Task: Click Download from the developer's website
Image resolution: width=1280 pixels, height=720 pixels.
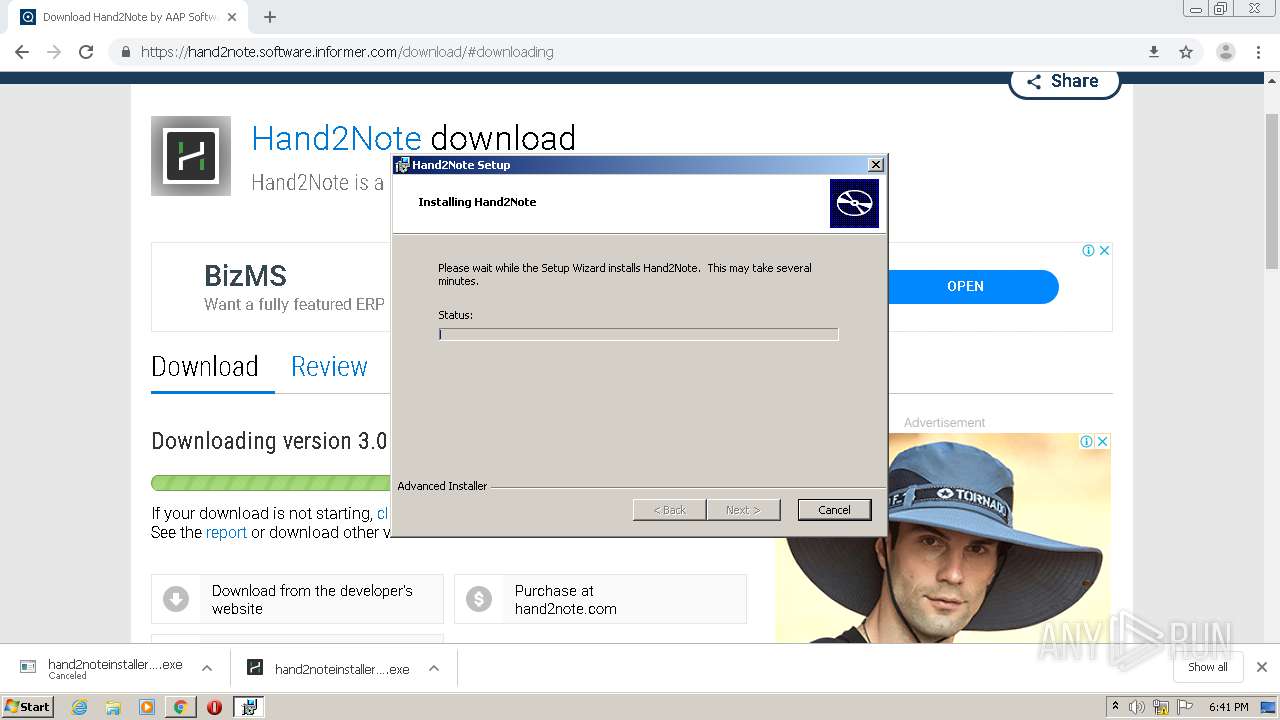Action: coord(297,599)
